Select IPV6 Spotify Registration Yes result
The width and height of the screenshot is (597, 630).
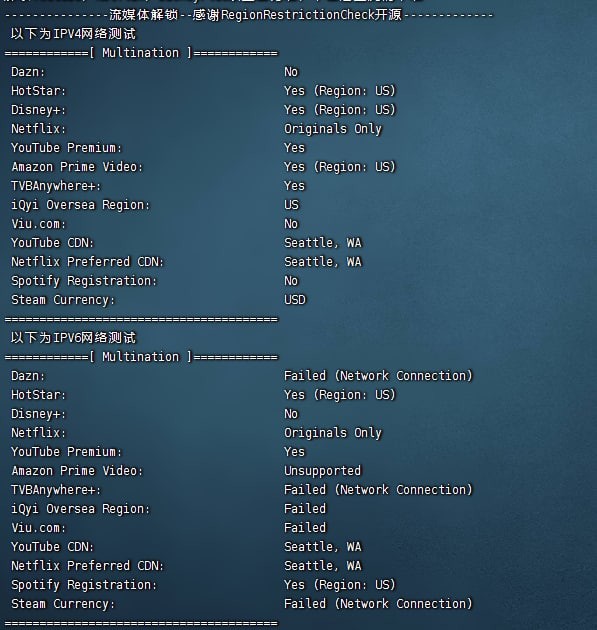(340, 585)
